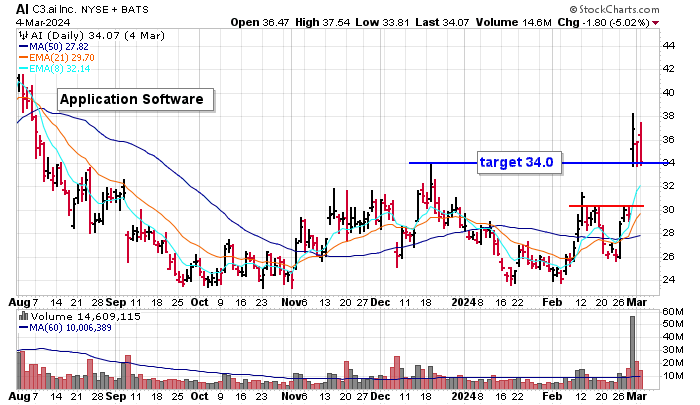Click the AI ticker symbol in the header
The width and height of the screenshot is (700, 405).
coord(22,9)
